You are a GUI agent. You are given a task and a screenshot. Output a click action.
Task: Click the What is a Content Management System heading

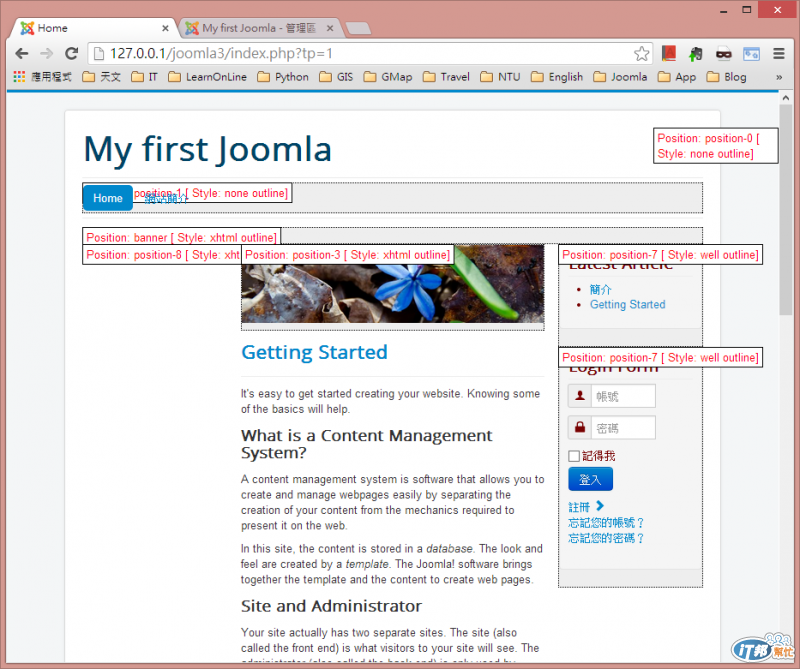pyautogui.click(x=366, y=444)
